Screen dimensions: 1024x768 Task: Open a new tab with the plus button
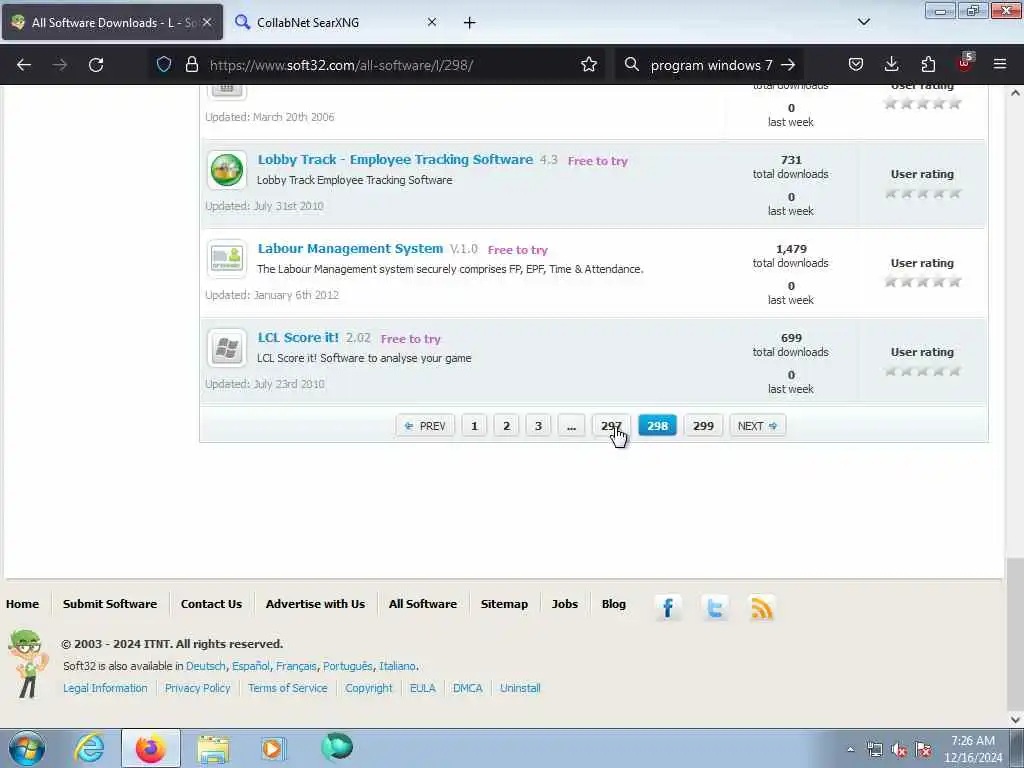[x=470, y=23]
